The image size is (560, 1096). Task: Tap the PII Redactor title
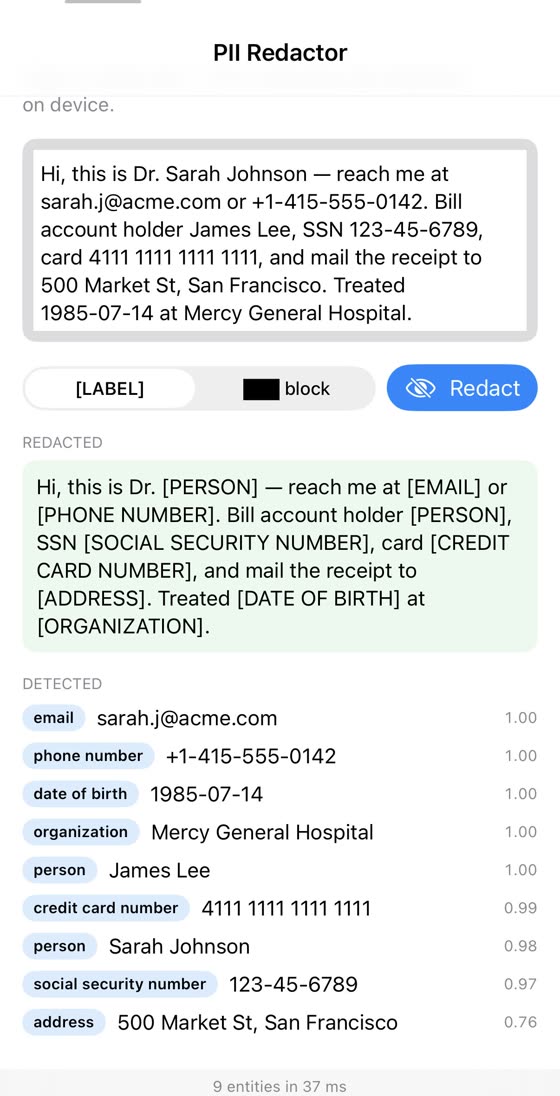(x=280, y=52)
